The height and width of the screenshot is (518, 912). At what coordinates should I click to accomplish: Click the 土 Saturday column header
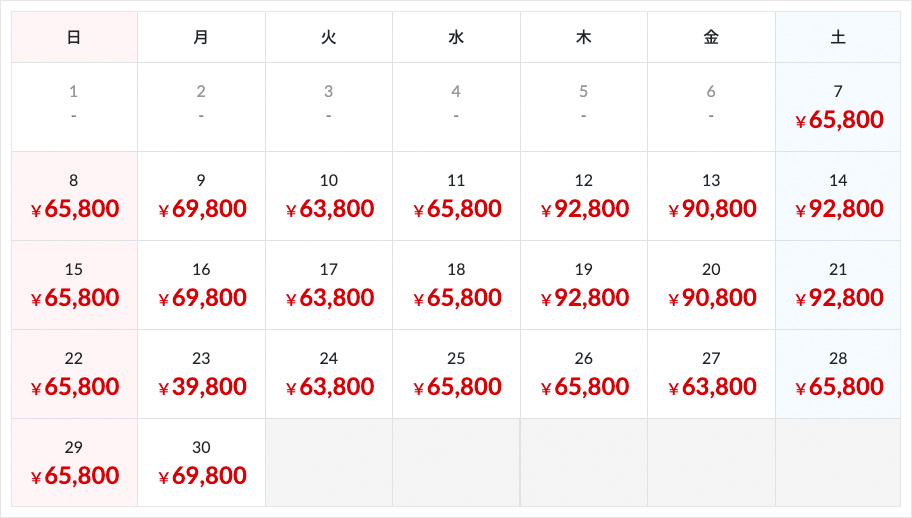[838, 37]
